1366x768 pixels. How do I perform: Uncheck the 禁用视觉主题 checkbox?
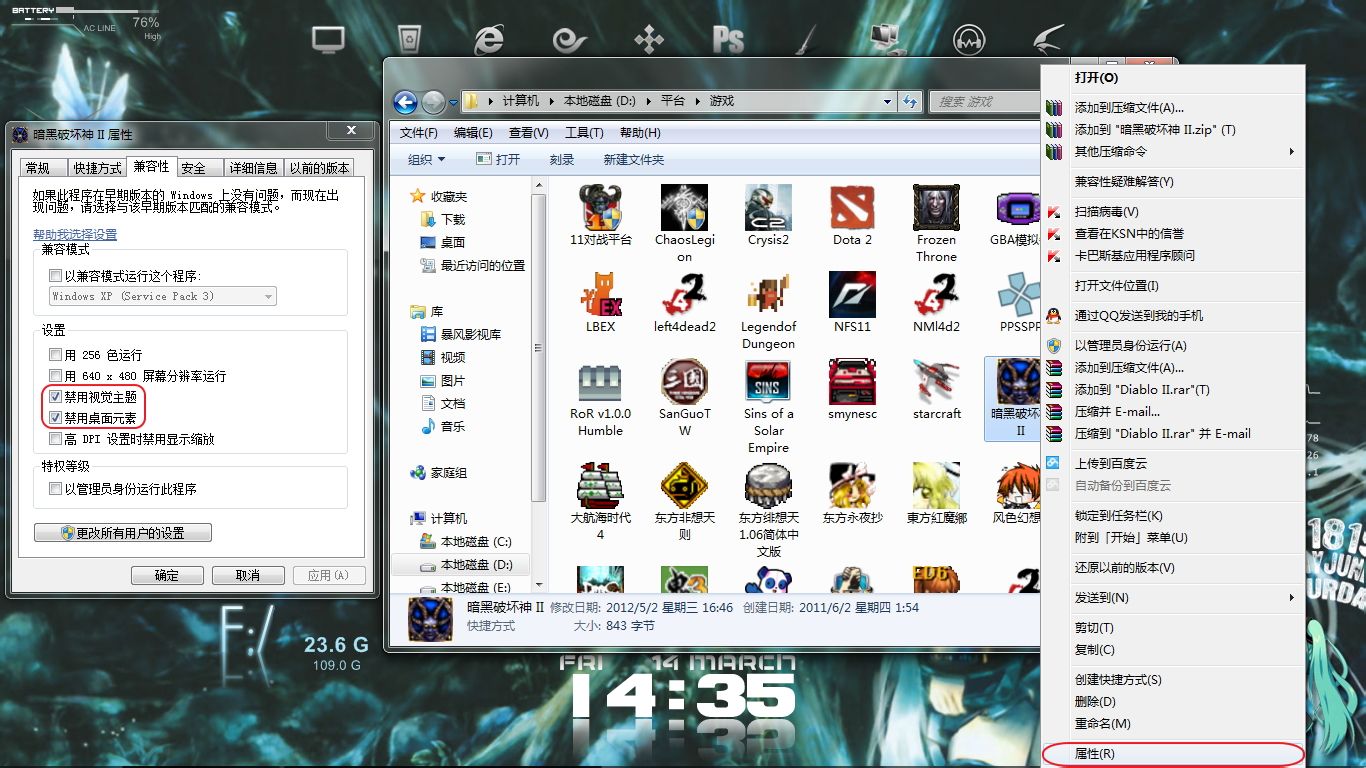pyautogui.click(x=56, y=397)
